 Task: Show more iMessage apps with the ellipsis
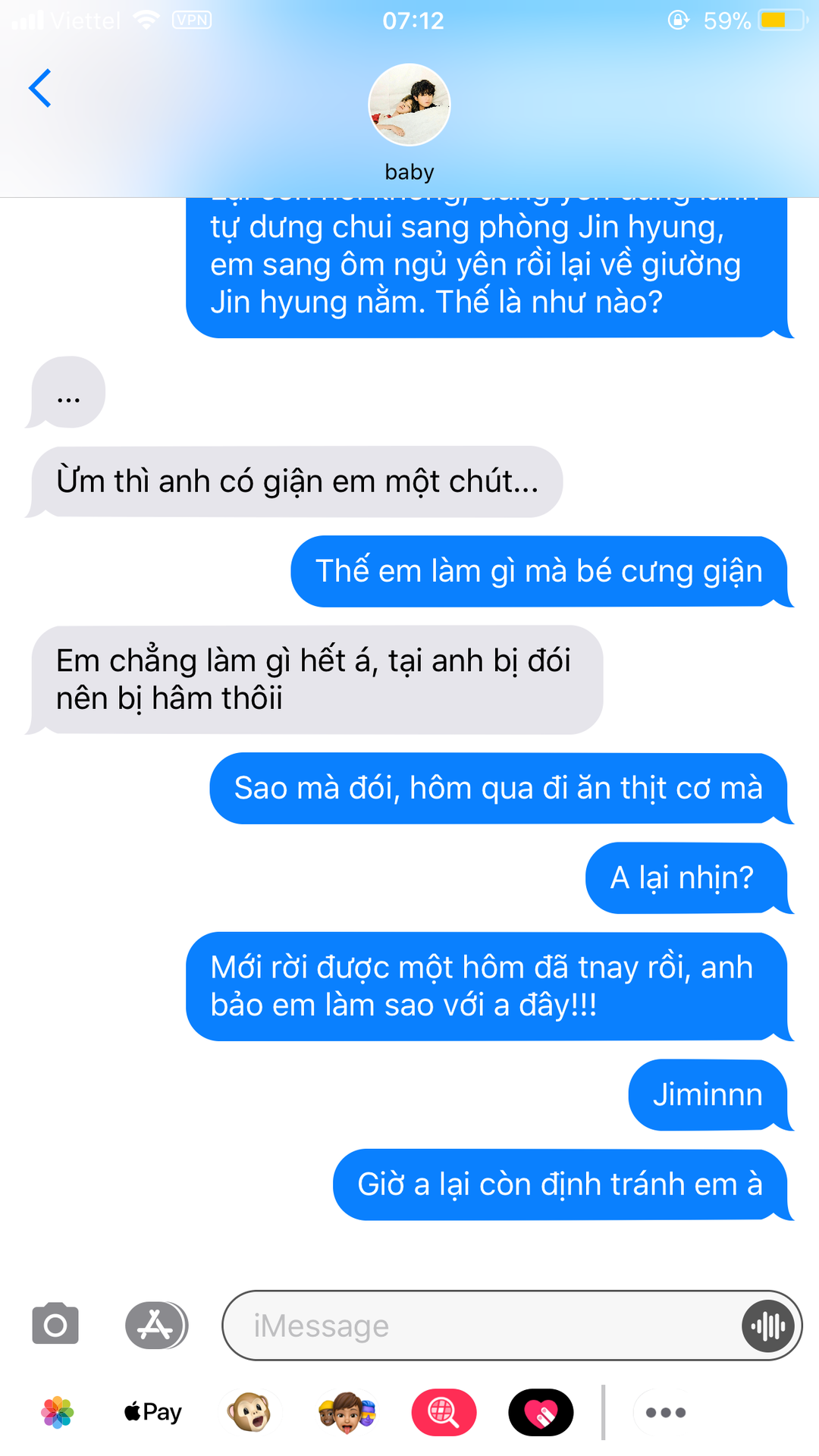tap(665, 1412)
